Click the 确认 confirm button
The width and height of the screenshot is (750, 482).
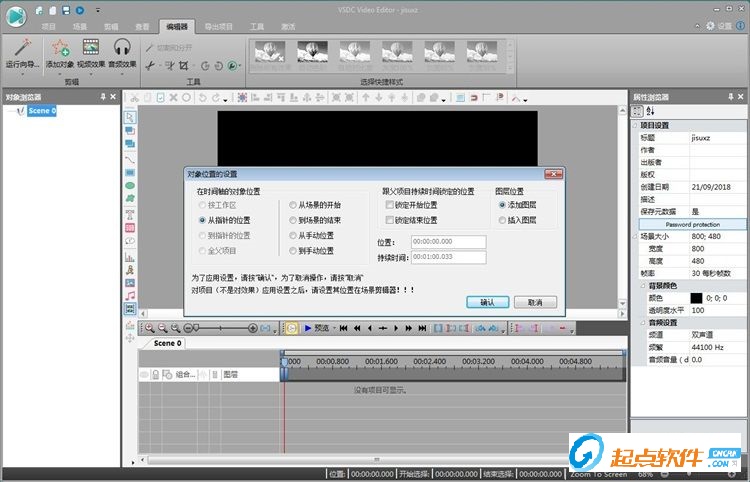[x=487, y=302]
